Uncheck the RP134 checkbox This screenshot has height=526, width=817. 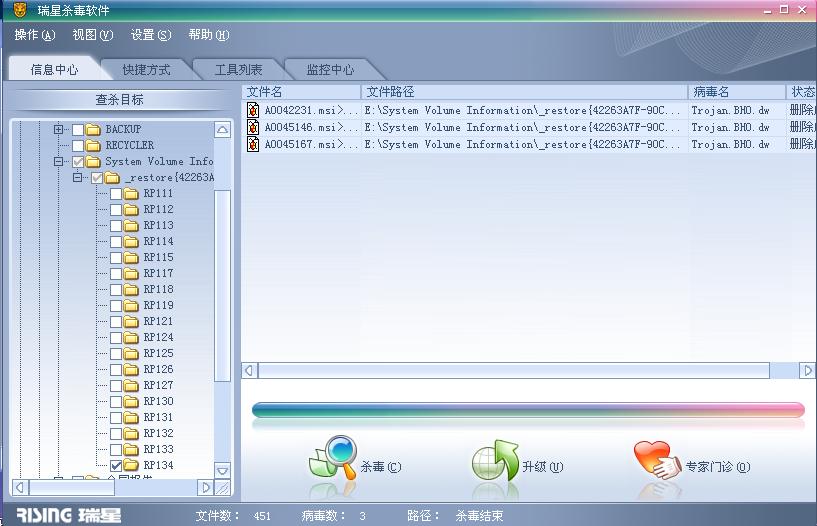tap(116, 465)
